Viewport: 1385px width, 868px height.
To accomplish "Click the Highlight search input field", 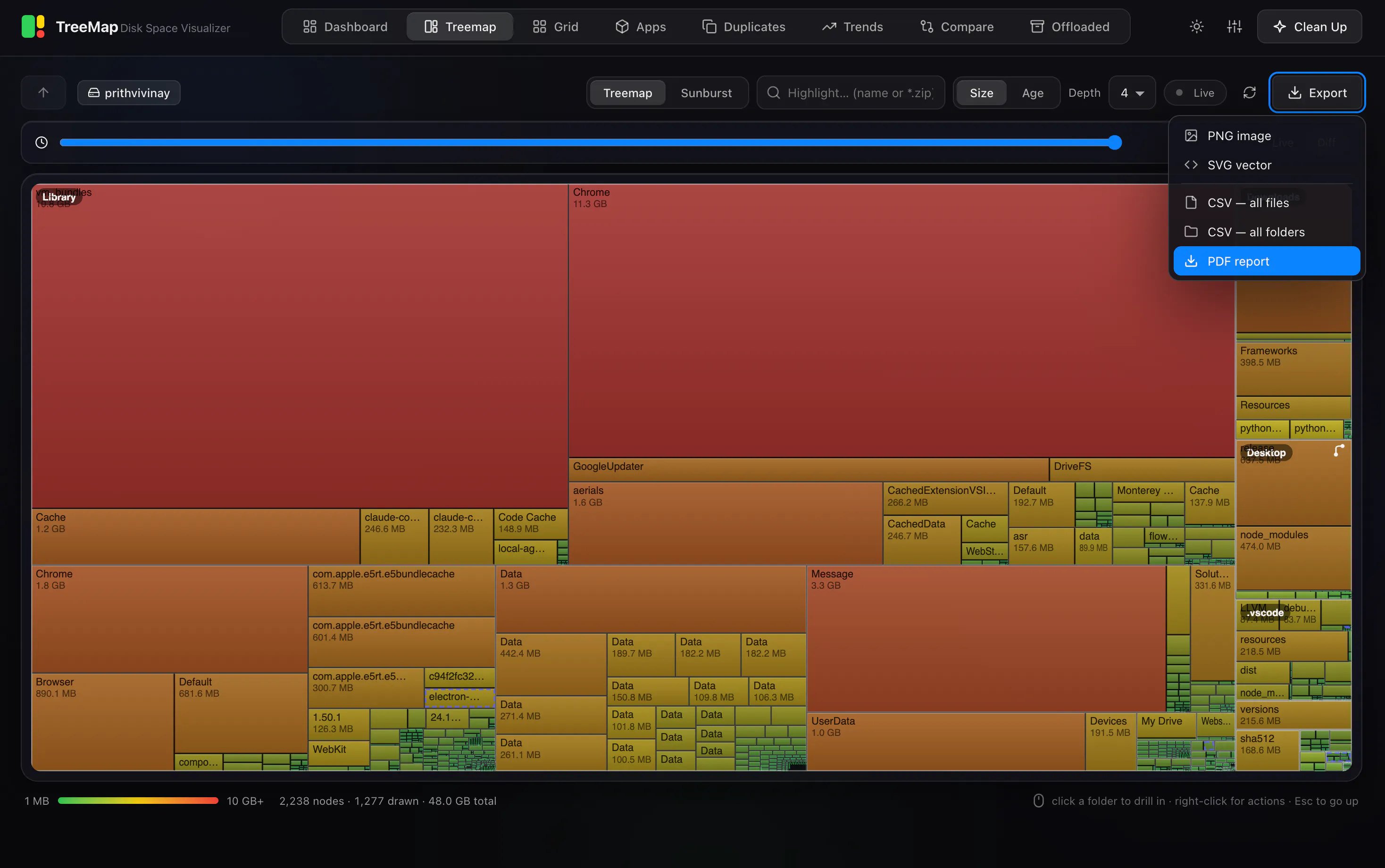I will tap(851, 92).
